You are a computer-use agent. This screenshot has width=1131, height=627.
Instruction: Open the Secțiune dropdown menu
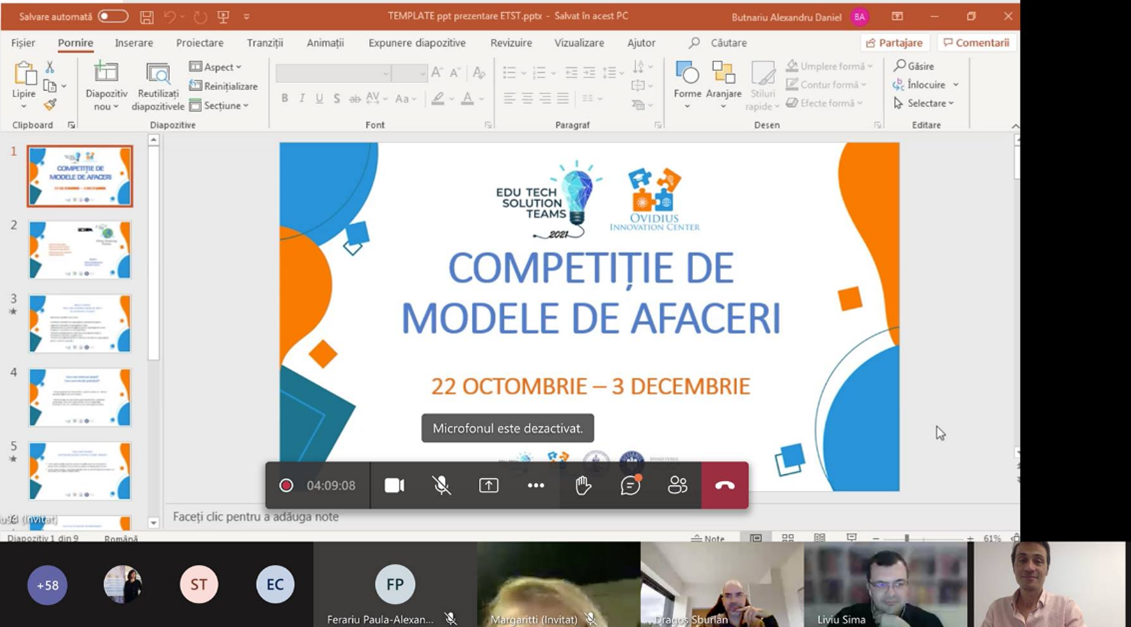click(220, 105)
